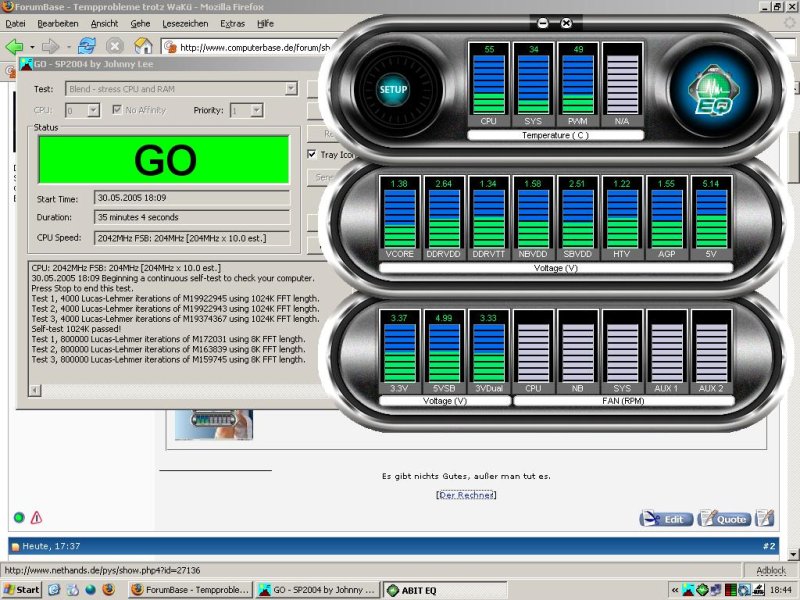This screenshot has height=600, width=800.
Task: Click the SP2004 volcano tray icon
Action: tap(688, 590)
